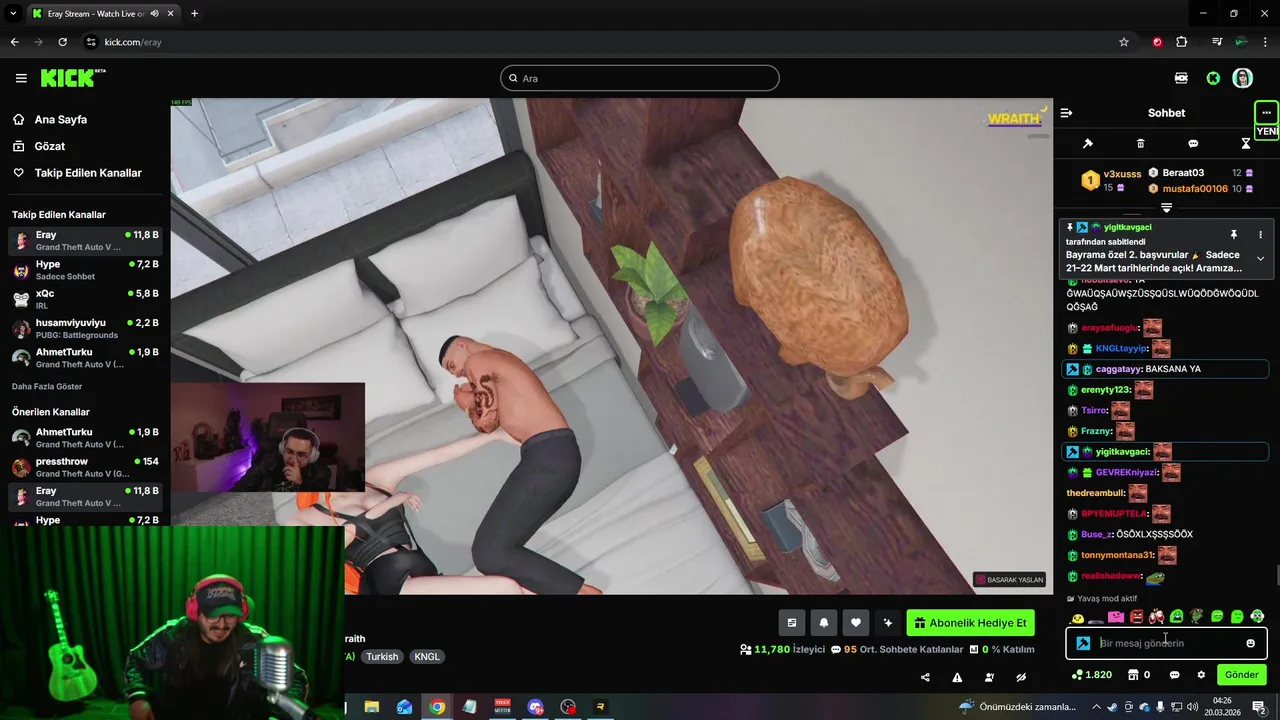1280x720 pixels.
Task: Go to the Kick logo home
Action: [x=72, y=78]
